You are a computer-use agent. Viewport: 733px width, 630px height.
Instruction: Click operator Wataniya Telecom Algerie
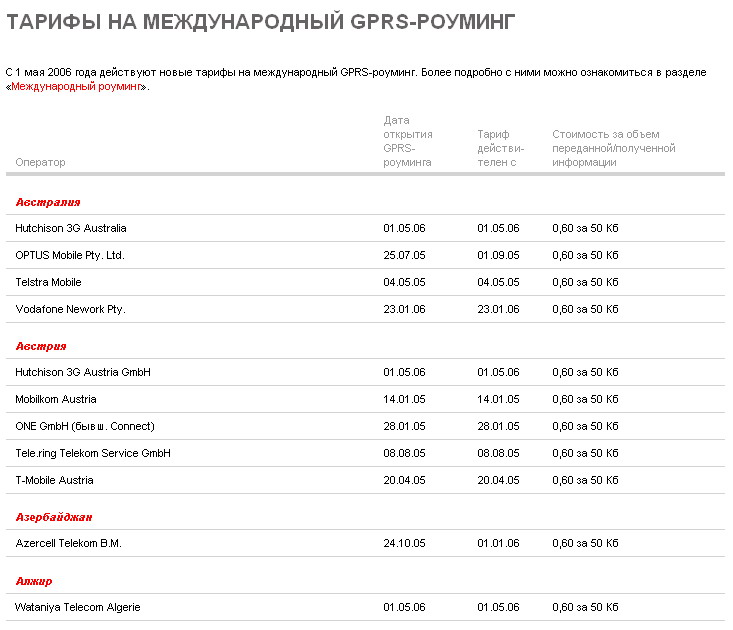(78, 607)
